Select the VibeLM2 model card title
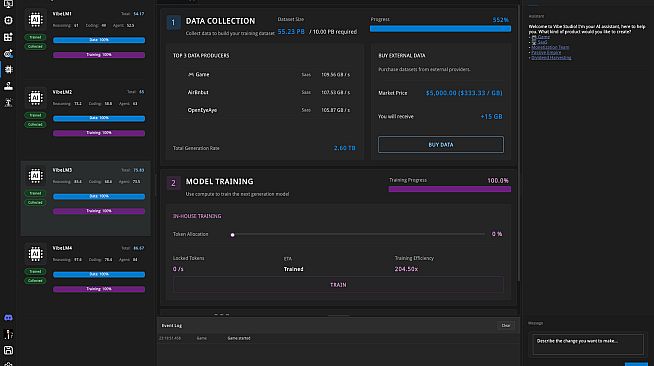Viewport: 654px width, 366px height. pos(62,92)
